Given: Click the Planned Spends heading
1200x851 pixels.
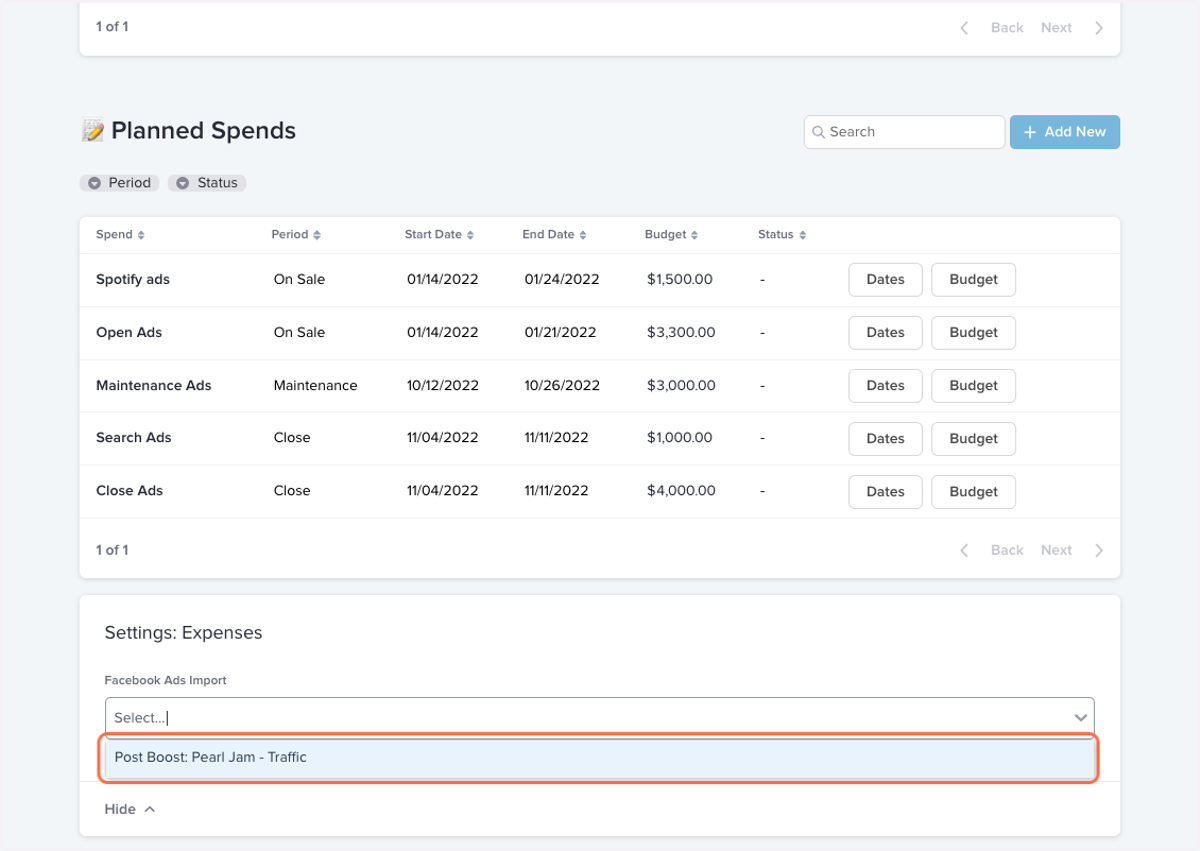Looking at the screenshot, I should (x=203, y=131).
